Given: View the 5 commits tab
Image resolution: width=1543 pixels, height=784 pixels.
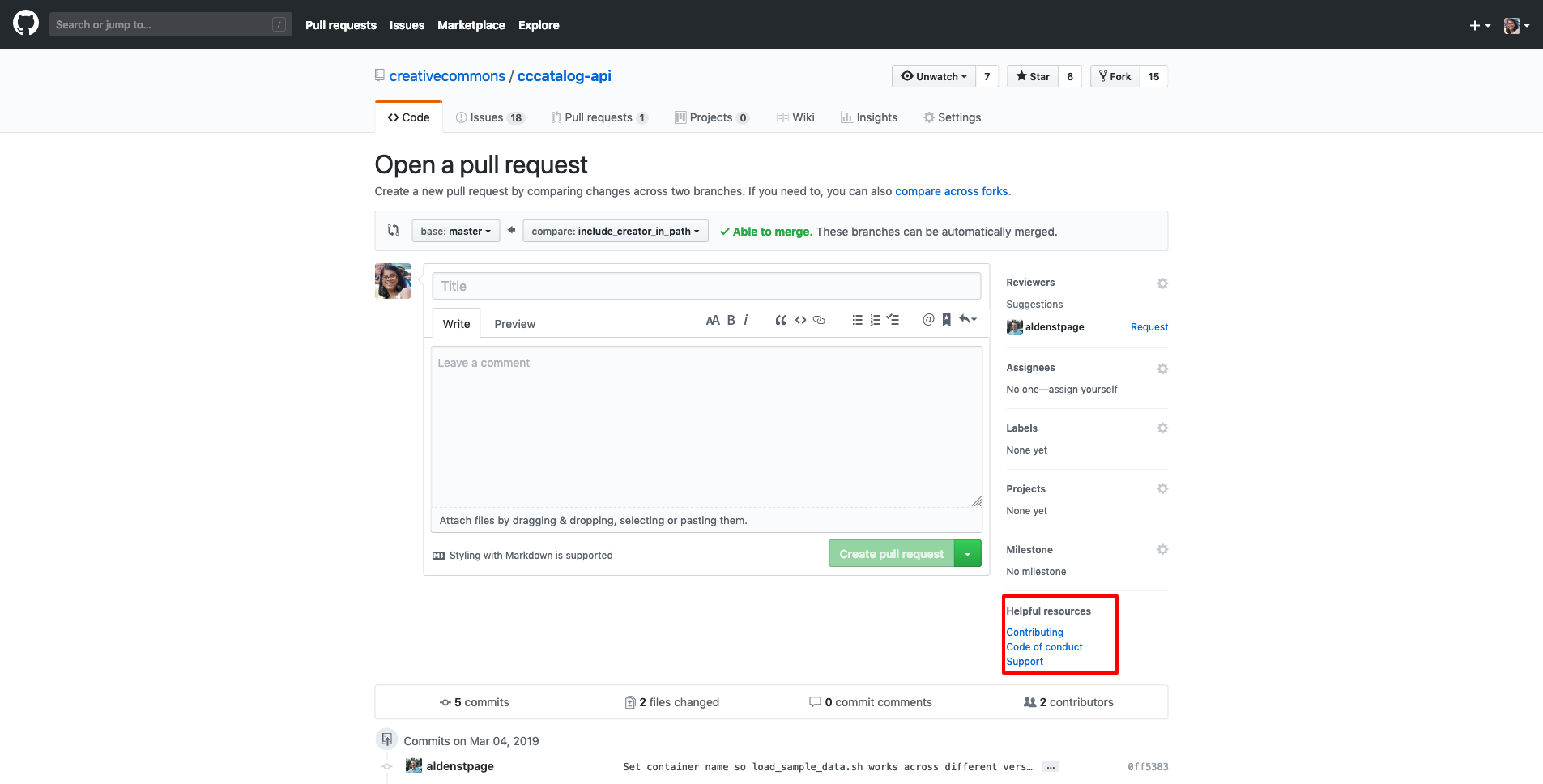Looking at the screenshot, I should click(x=475, y=702).
